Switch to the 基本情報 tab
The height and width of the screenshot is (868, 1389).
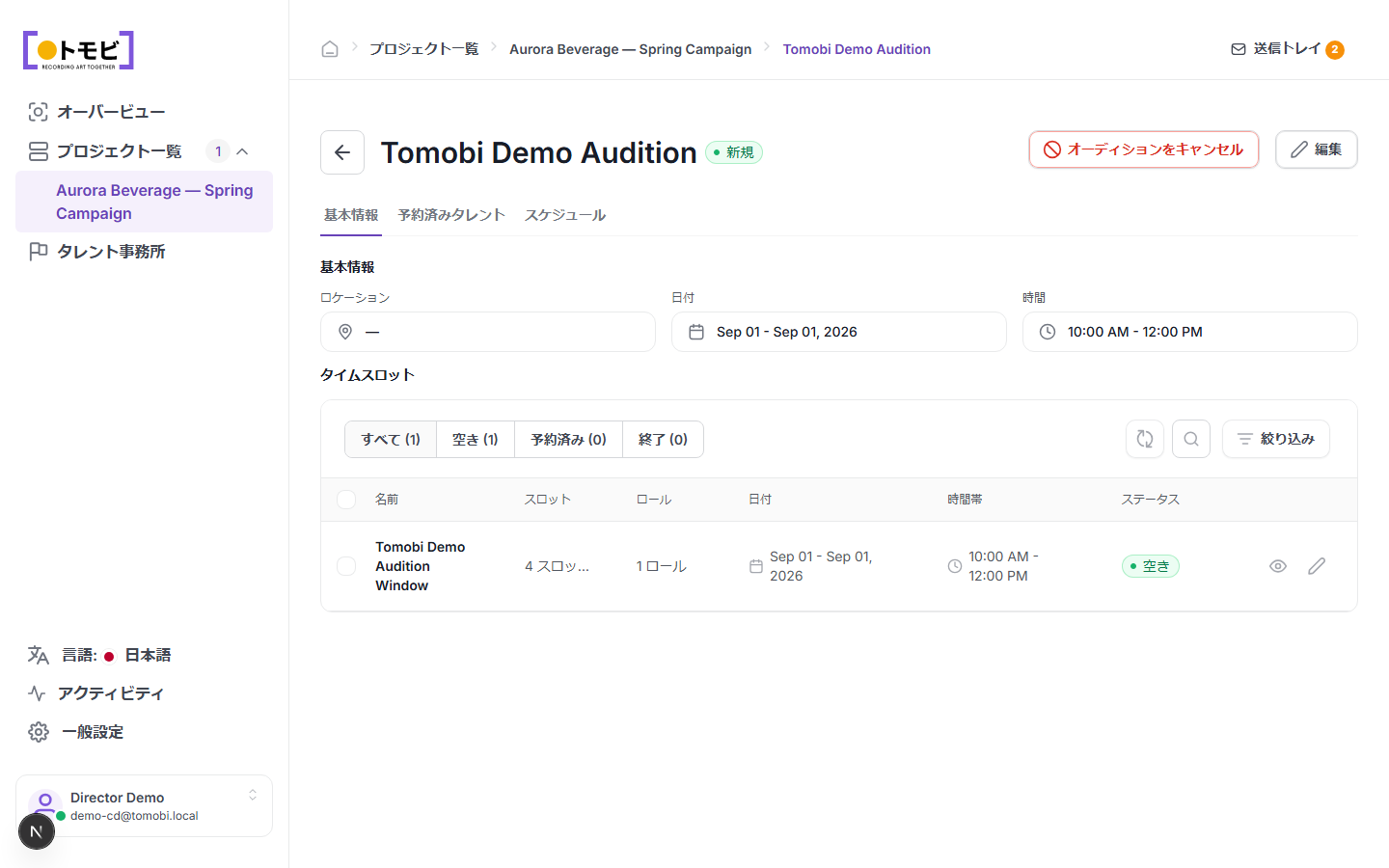351,215
